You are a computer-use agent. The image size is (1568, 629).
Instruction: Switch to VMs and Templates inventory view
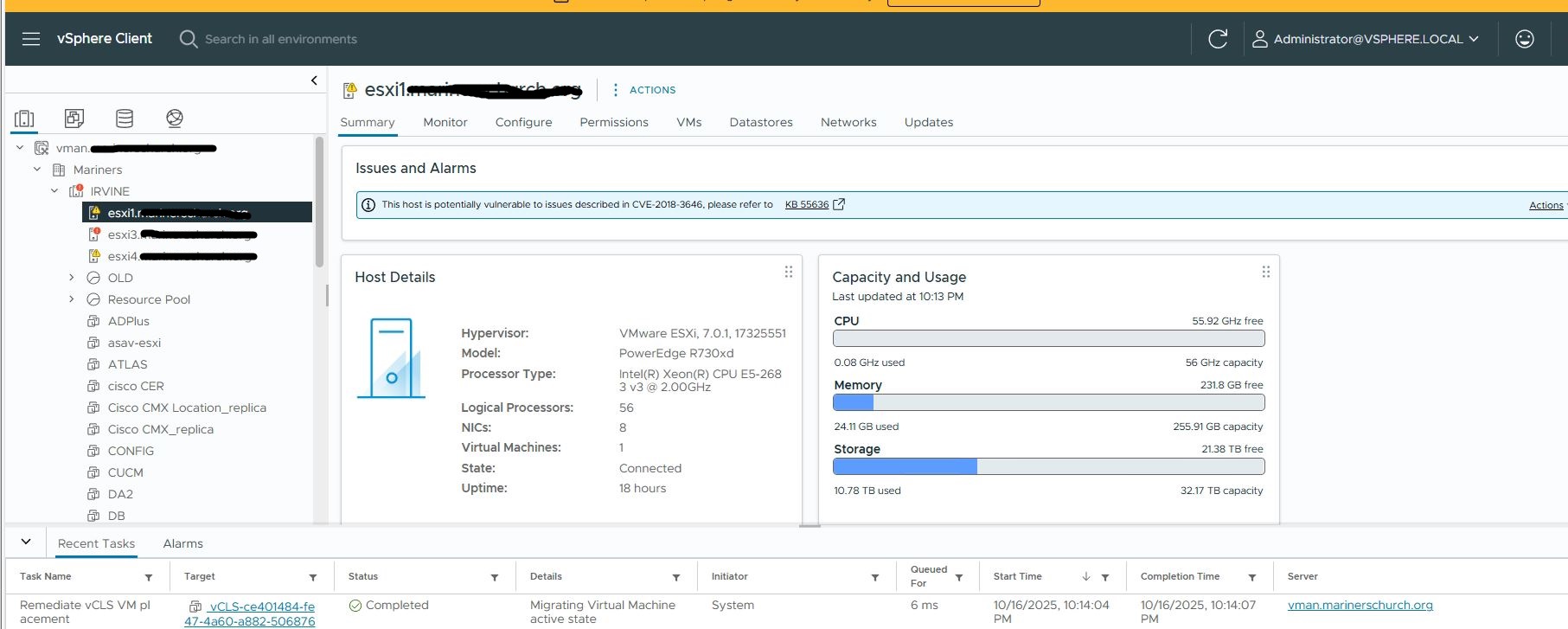(74, 119)
